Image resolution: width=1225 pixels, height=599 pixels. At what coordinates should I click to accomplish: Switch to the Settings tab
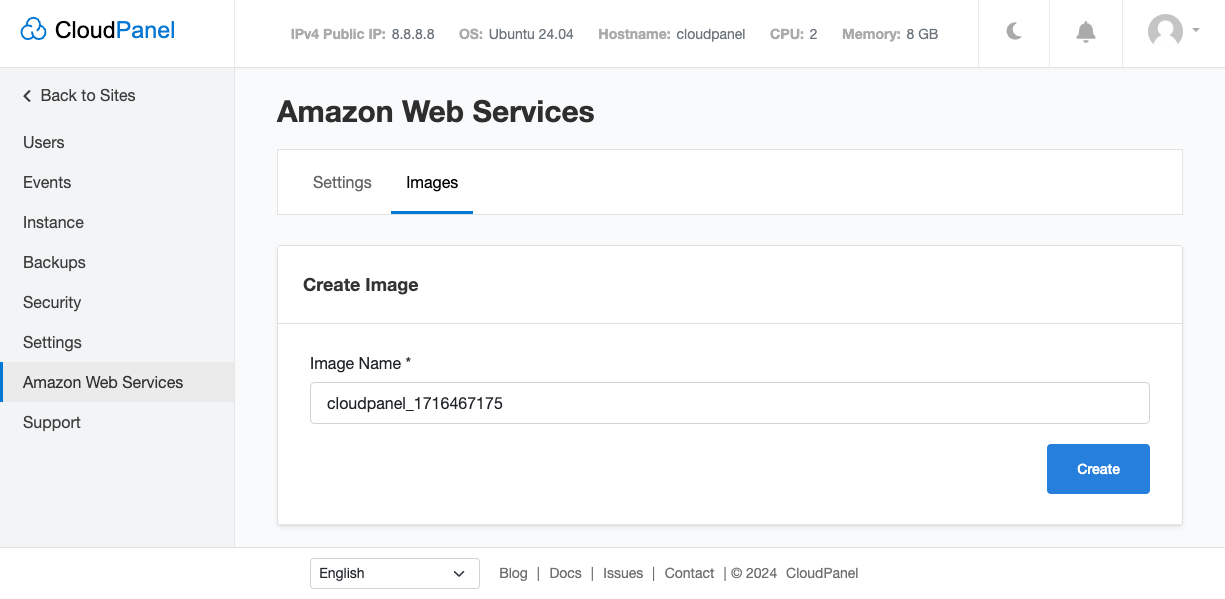click(342, 182)
